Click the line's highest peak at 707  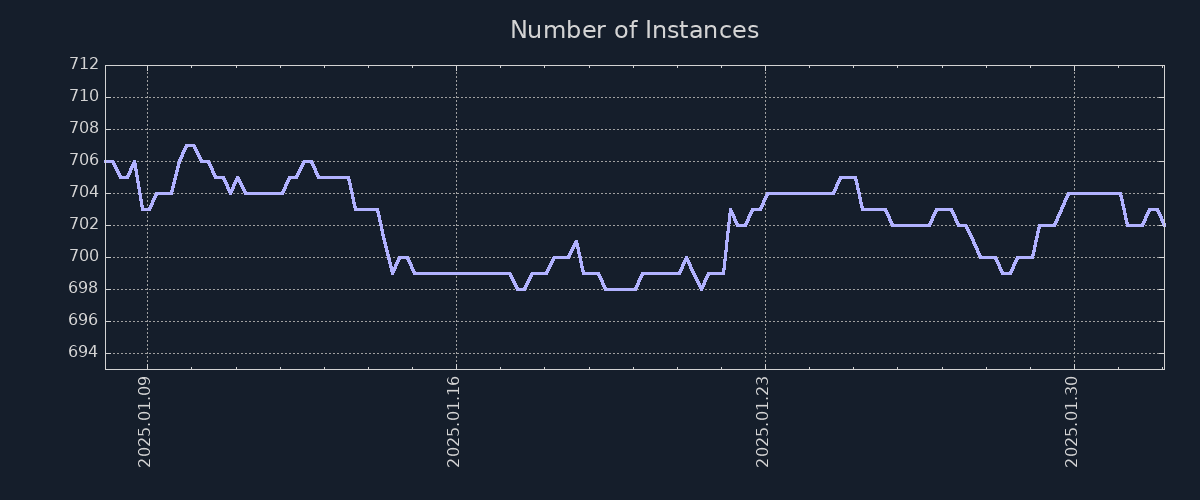pyautogui.click(x=189, y=145)
